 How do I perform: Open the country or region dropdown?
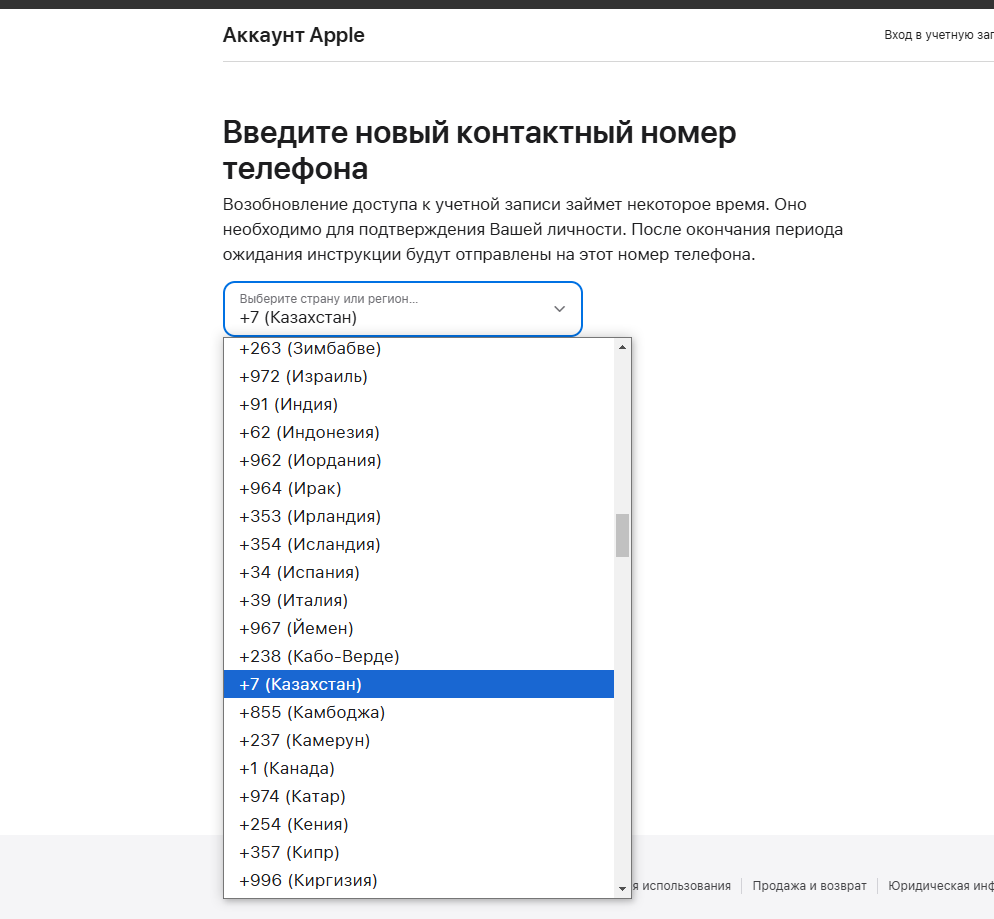[x=403, y=309]
